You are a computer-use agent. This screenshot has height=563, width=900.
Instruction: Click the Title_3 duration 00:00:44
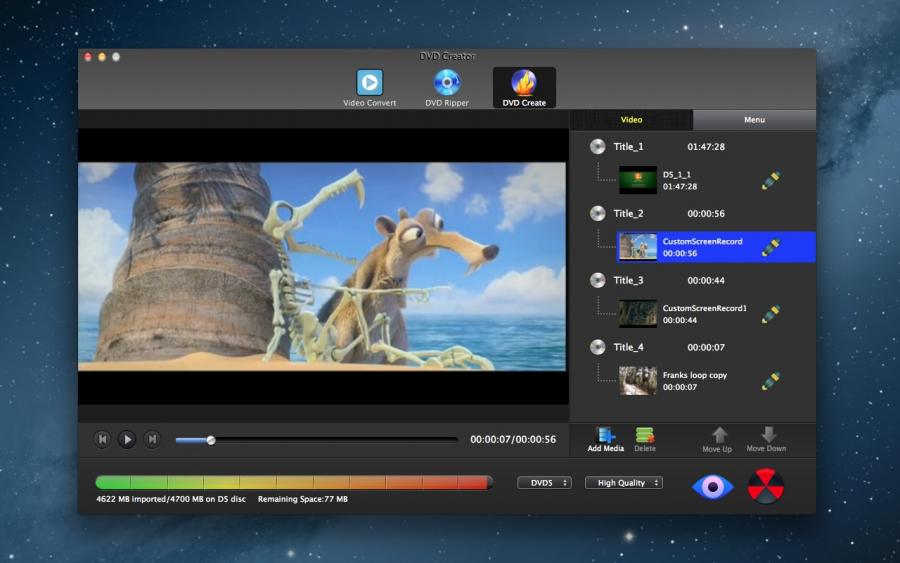click(706, 281)
